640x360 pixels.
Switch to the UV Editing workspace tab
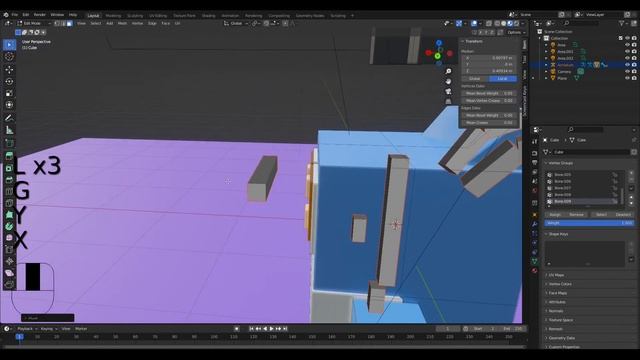158,16
